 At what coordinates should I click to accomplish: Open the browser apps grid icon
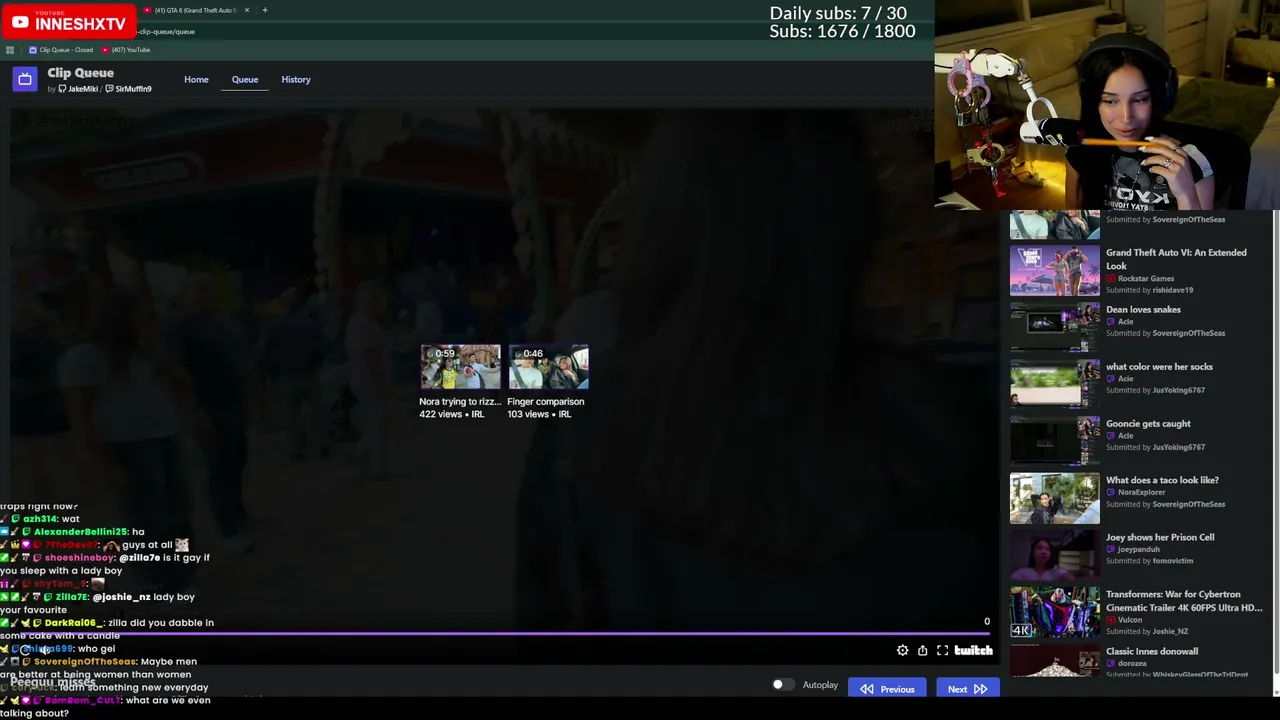click(x=10, y=50)
